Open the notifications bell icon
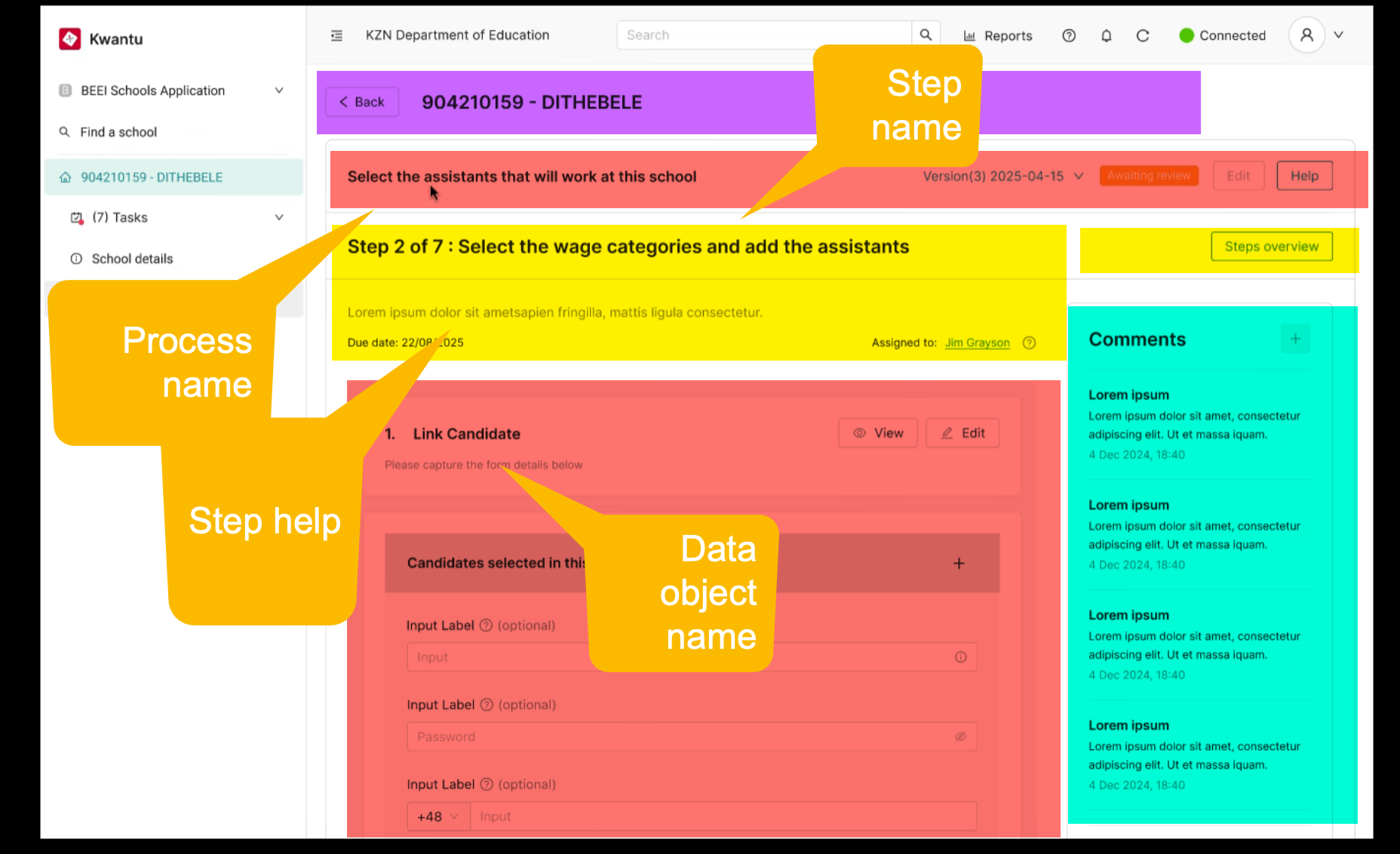 (x=1106, y=35)
